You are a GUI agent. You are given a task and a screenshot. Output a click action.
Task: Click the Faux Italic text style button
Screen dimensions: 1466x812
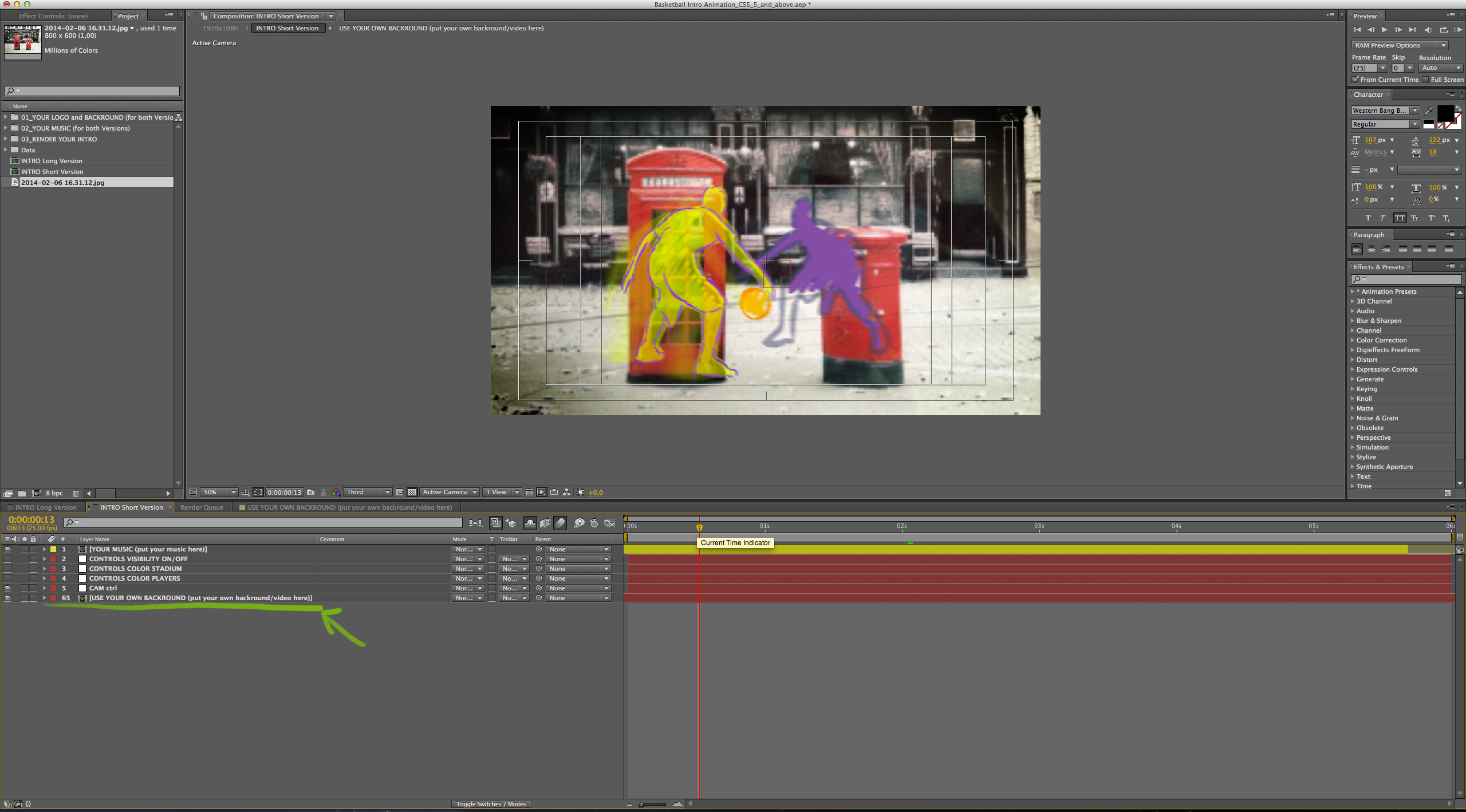coord(1382,218)
